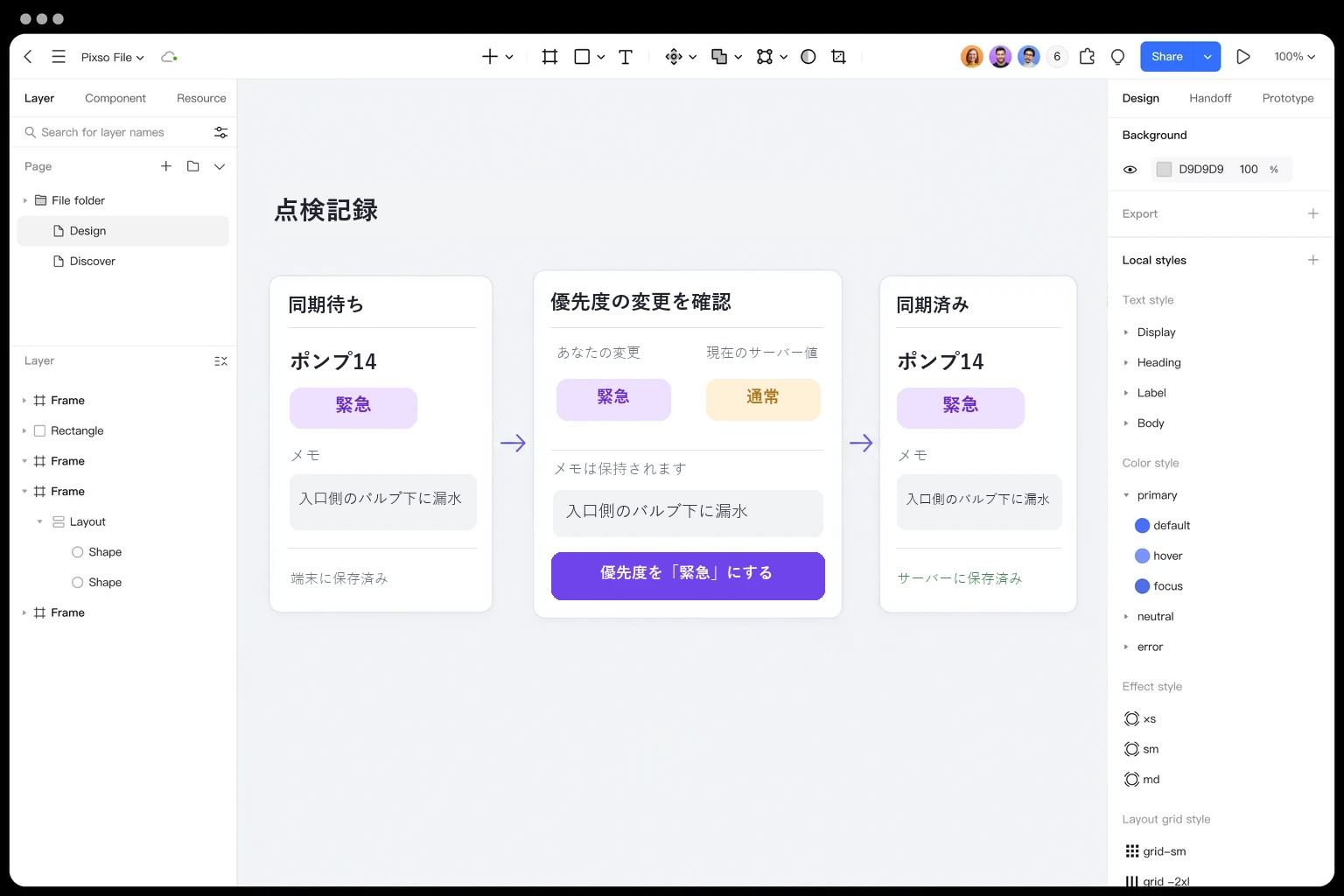Check the cloud sync status icon
The width and height of the screenshot is (1344, 896).
coord(169,57)
